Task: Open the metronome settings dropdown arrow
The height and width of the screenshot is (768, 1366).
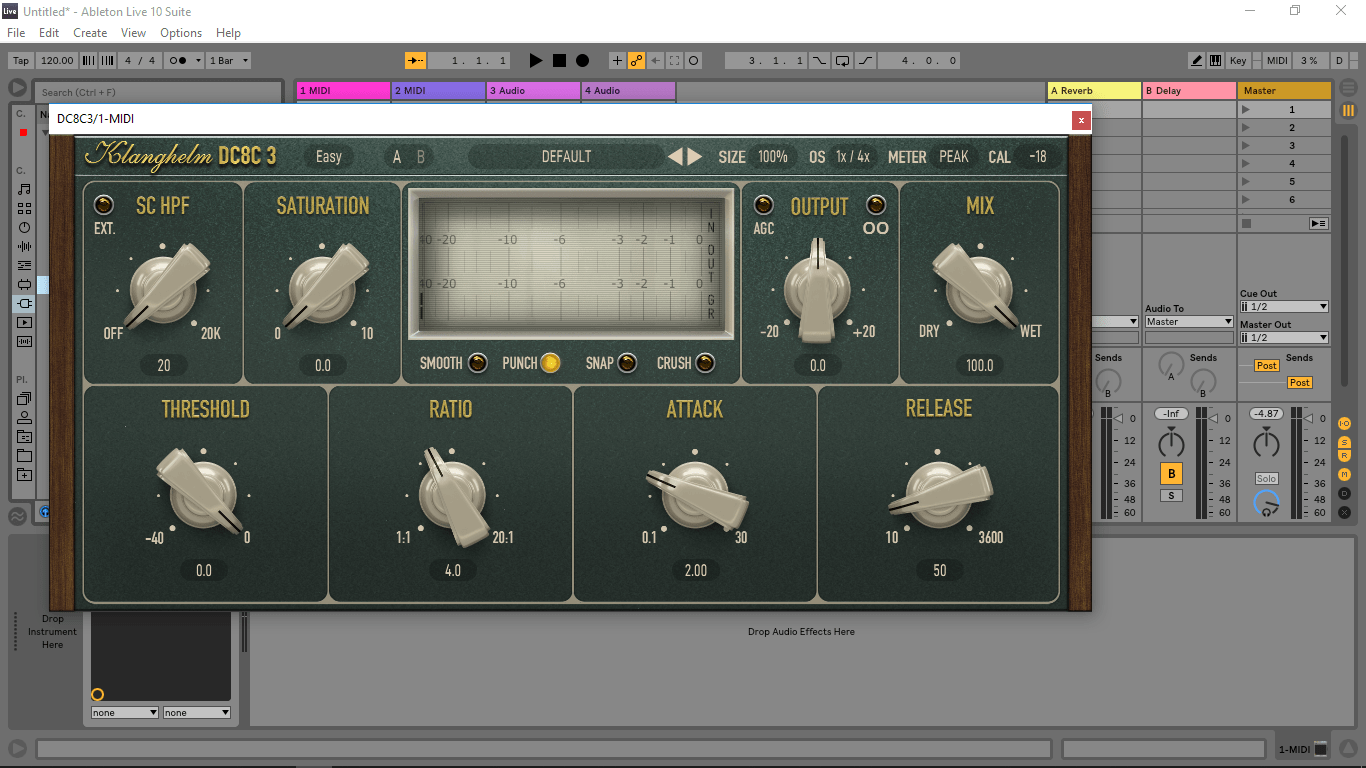Action: point(197,61)
